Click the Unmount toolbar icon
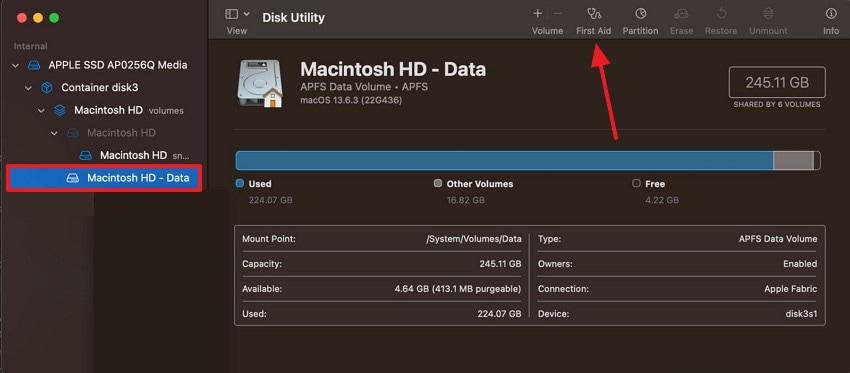 tap(768, 14)
